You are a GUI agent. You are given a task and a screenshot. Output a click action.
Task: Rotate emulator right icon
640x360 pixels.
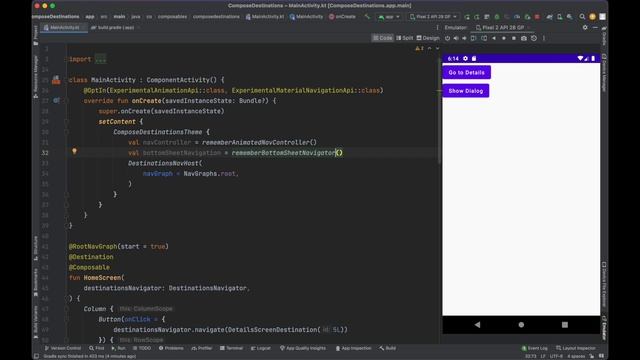pyautogui.click(x=484, y=38)
